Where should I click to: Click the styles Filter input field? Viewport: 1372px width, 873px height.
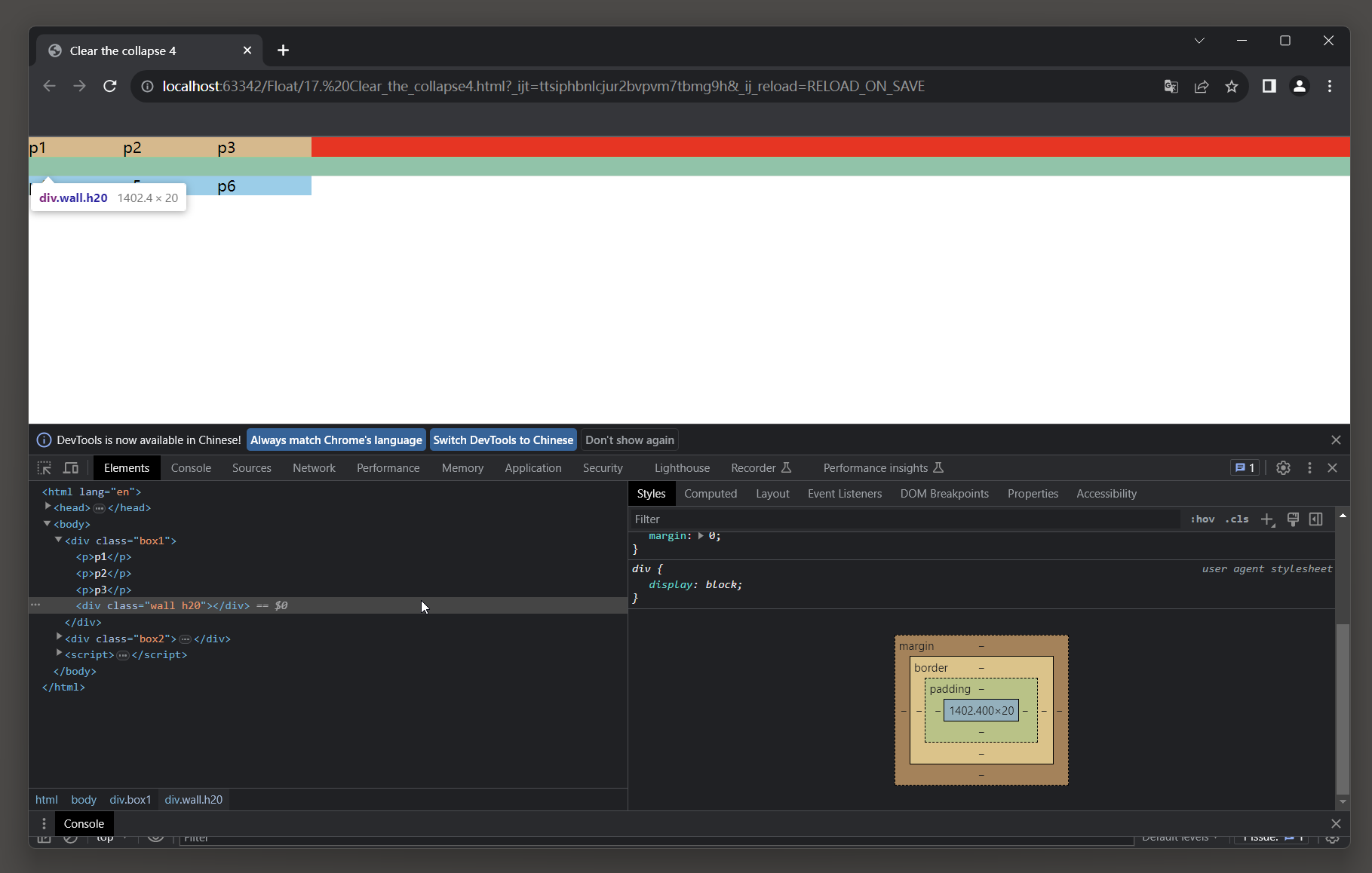[905, 519]
